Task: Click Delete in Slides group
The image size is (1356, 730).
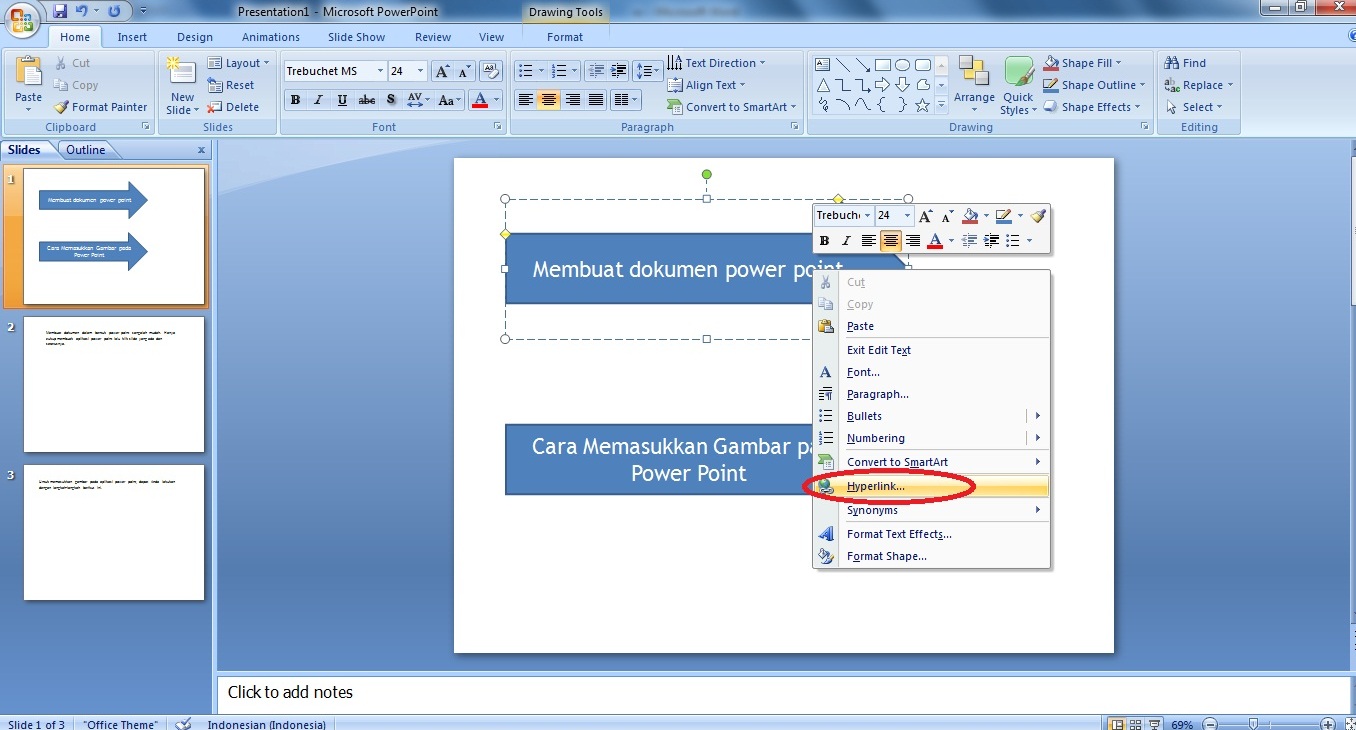Action: click(x=233, y=107)
